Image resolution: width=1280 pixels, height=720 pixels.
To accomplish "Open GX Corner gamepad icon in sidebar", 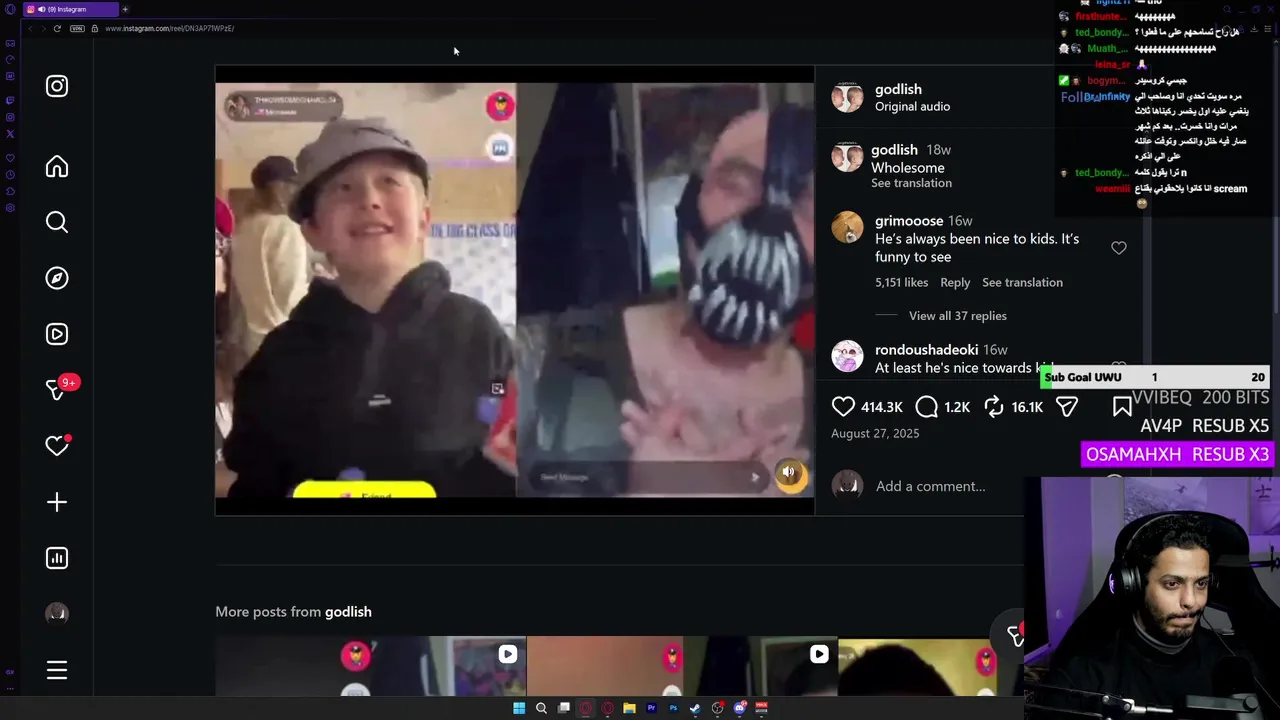I will [x=10, y=43].
